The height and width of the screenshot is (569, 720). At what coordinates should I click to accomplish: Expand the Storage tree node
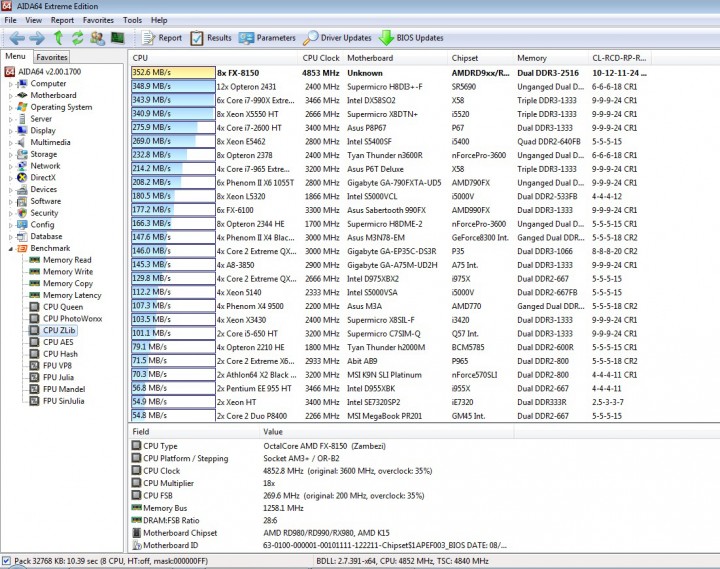point(11,155)
